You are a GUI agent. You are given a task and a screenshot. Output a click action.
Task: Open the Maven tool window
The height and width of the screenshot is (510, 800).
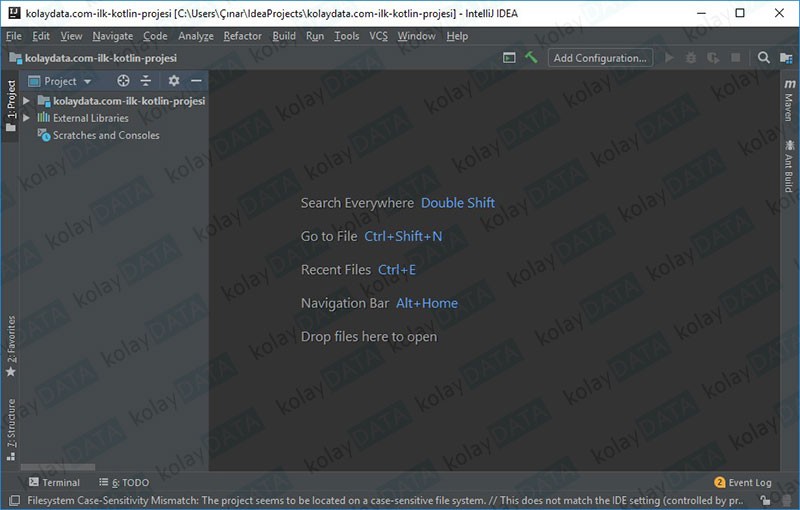[x=789, y=100]
